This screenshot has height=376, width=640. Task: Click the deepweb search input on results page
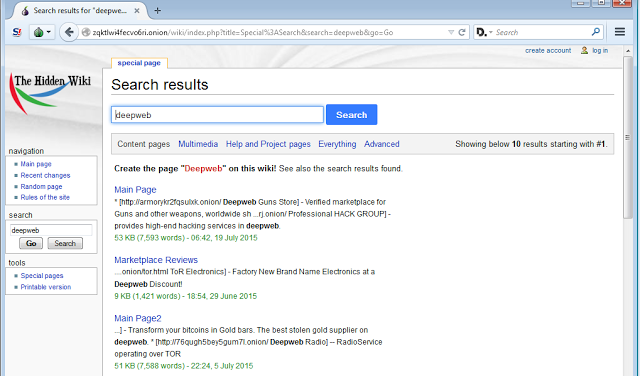pos(218,115)
